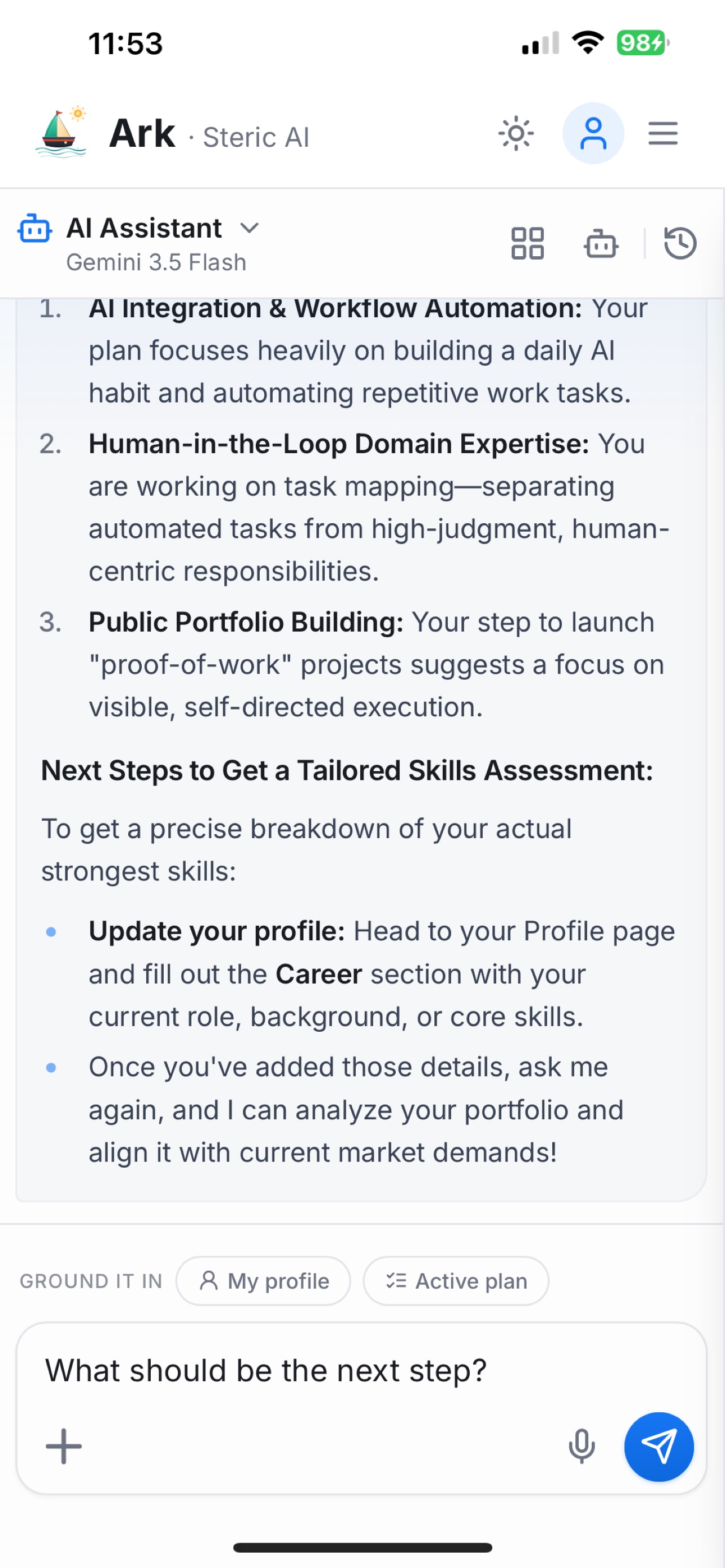Activate the microphone voice input

[x=582, y=1446]
